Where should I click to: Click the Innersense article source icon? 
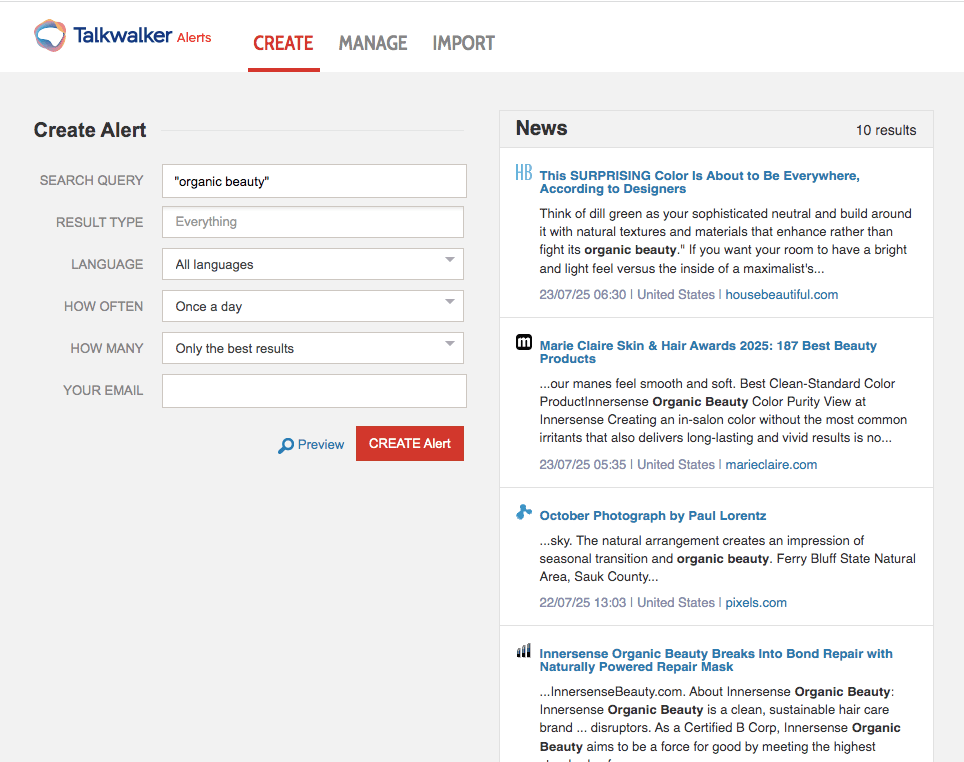523,651
